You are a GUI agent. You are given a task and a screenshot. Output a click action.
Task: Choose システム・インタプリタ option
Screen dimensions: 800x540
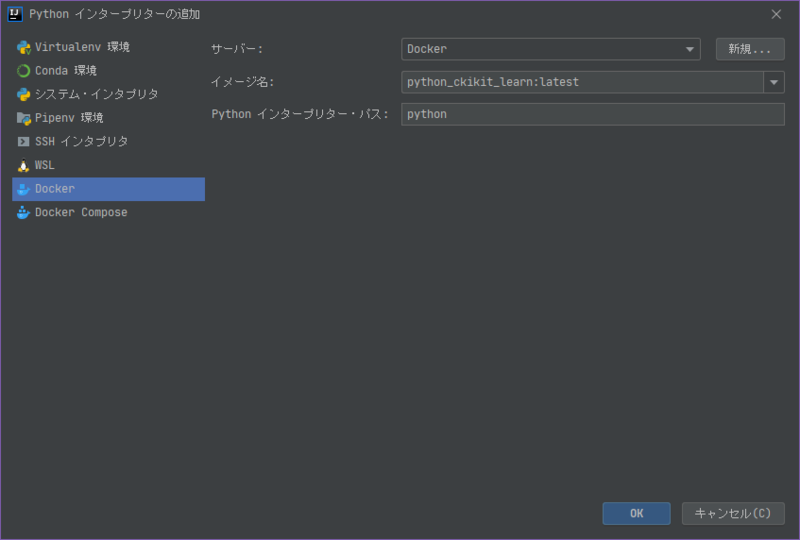pos(109,94)
